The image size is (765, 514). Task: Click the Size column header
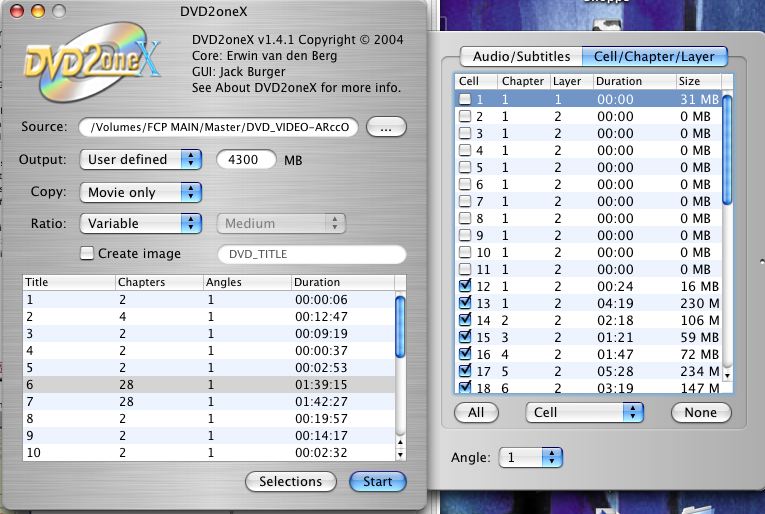[x=698, y=81]
